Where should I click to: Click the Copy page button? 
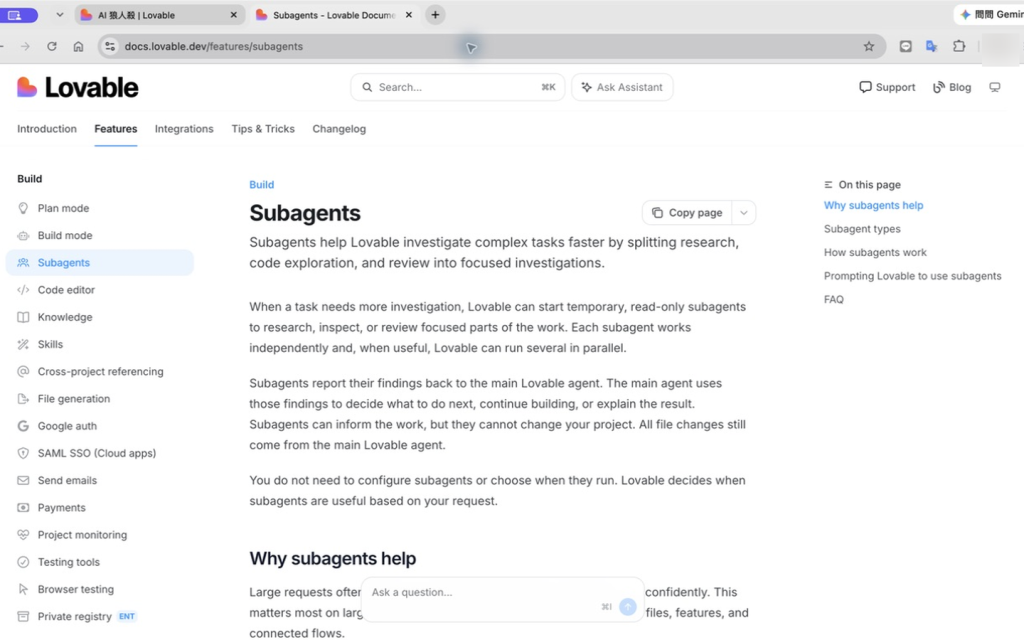(687, 213)
